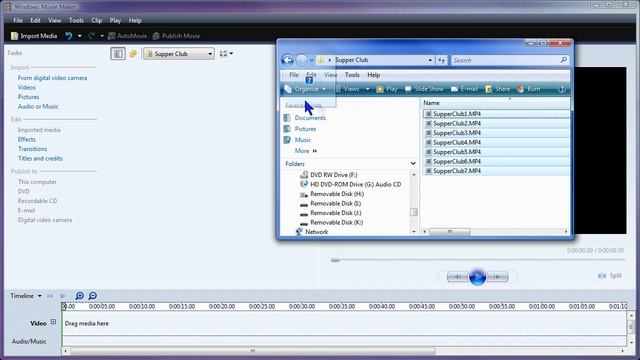Click the Previous Frame button

click(x=457, y=277)
